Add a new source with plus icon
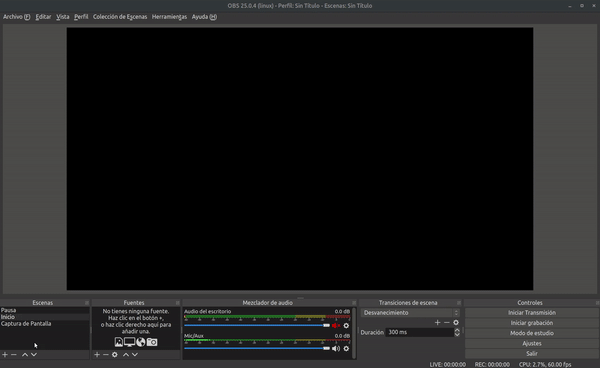 [x=97, y=355]
